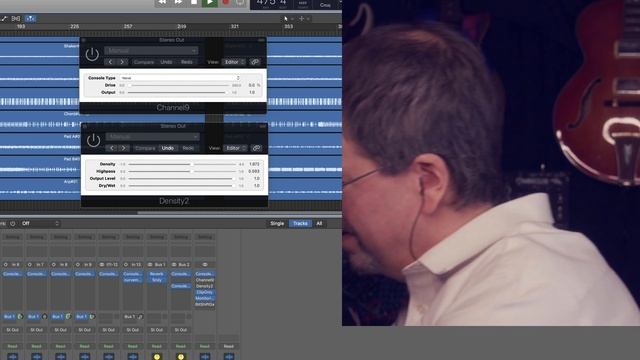Click the Output slider in Channel9

pyautogui.click(x=178, y=93)
